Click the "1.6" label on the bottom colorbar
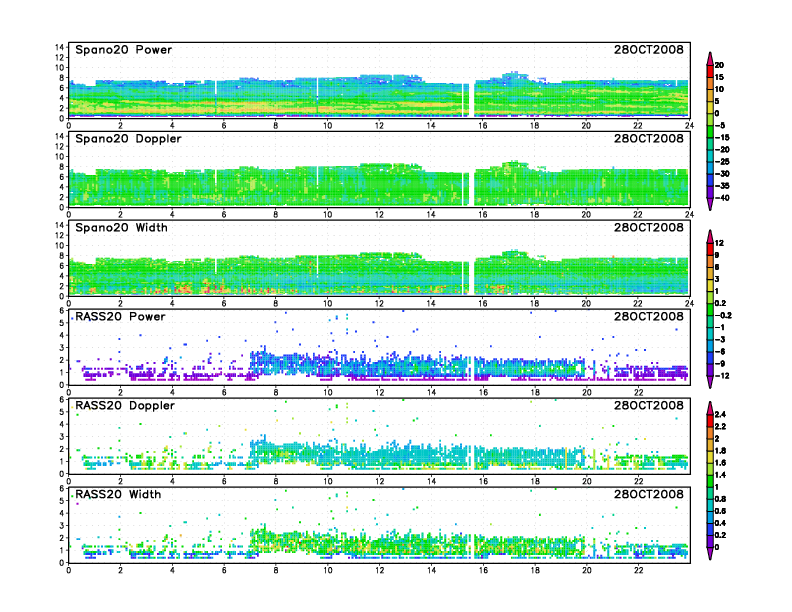This screenshot has height=612, width=792. 720,463
